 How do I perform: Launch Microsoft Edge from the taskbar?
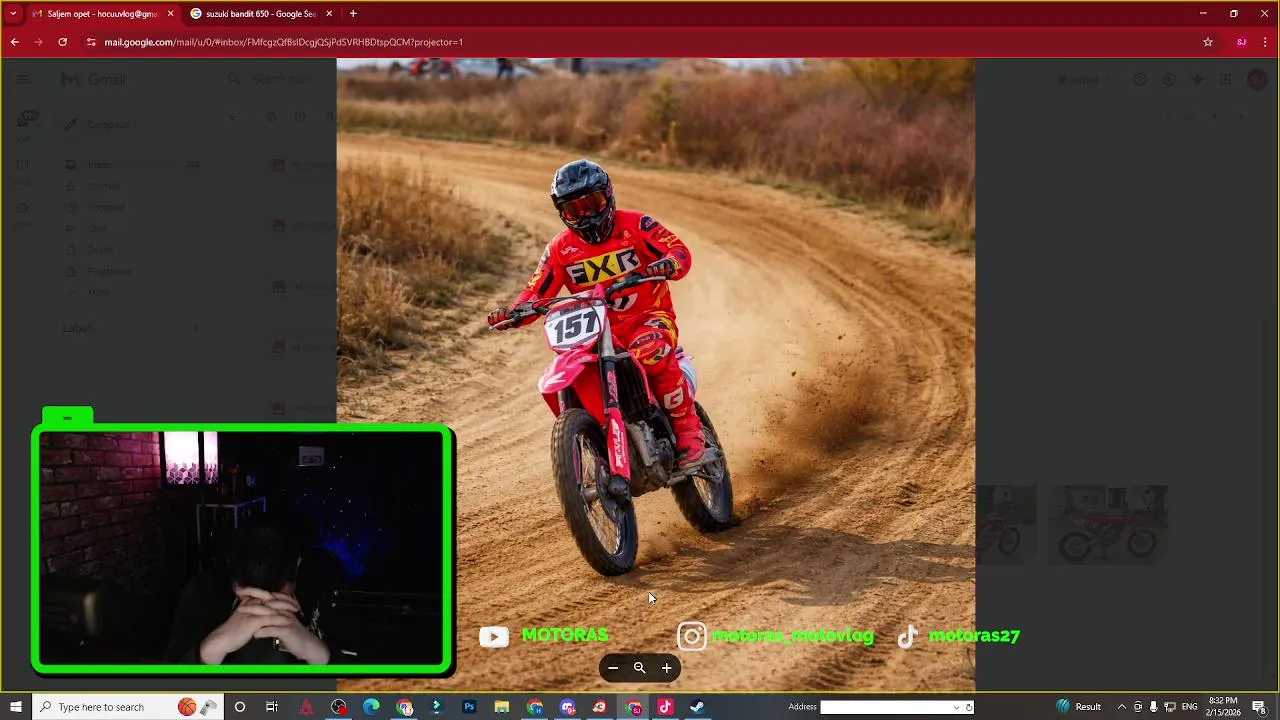tap(371, 707)
